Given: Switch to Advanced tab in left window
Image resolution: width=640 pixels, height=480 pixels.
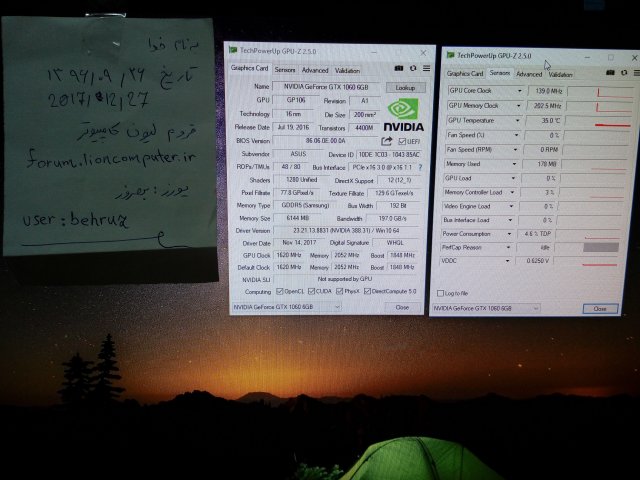Looking at the screenshot, I should coord(315,71).
